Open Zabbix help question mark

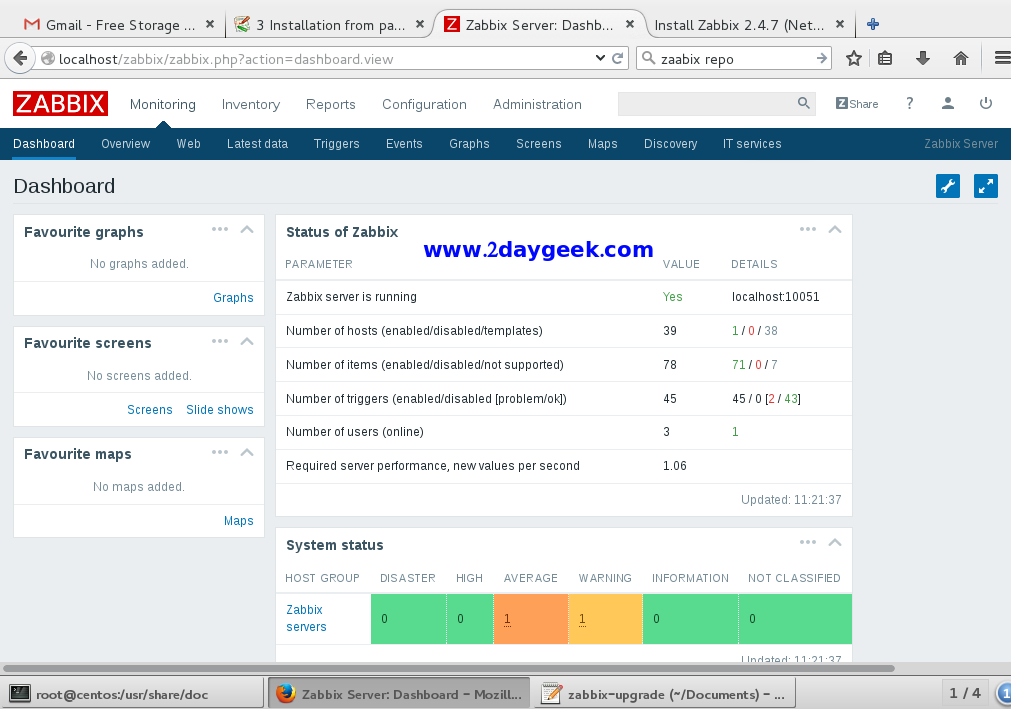point(910,103)
